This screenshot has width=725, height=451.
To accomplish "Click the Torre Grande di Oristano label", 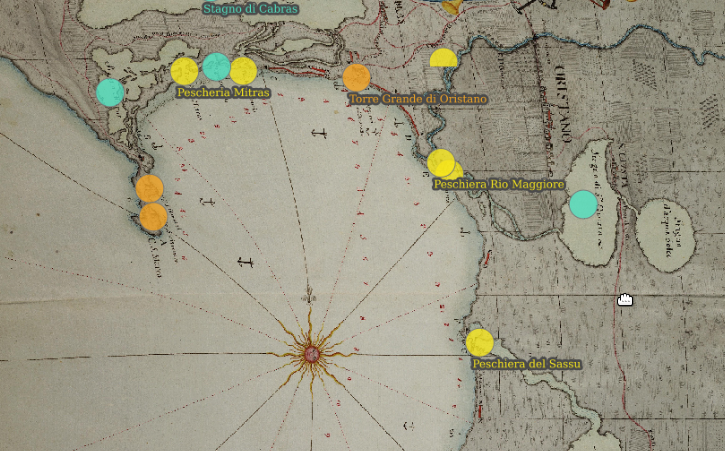I will coord(418,99).
